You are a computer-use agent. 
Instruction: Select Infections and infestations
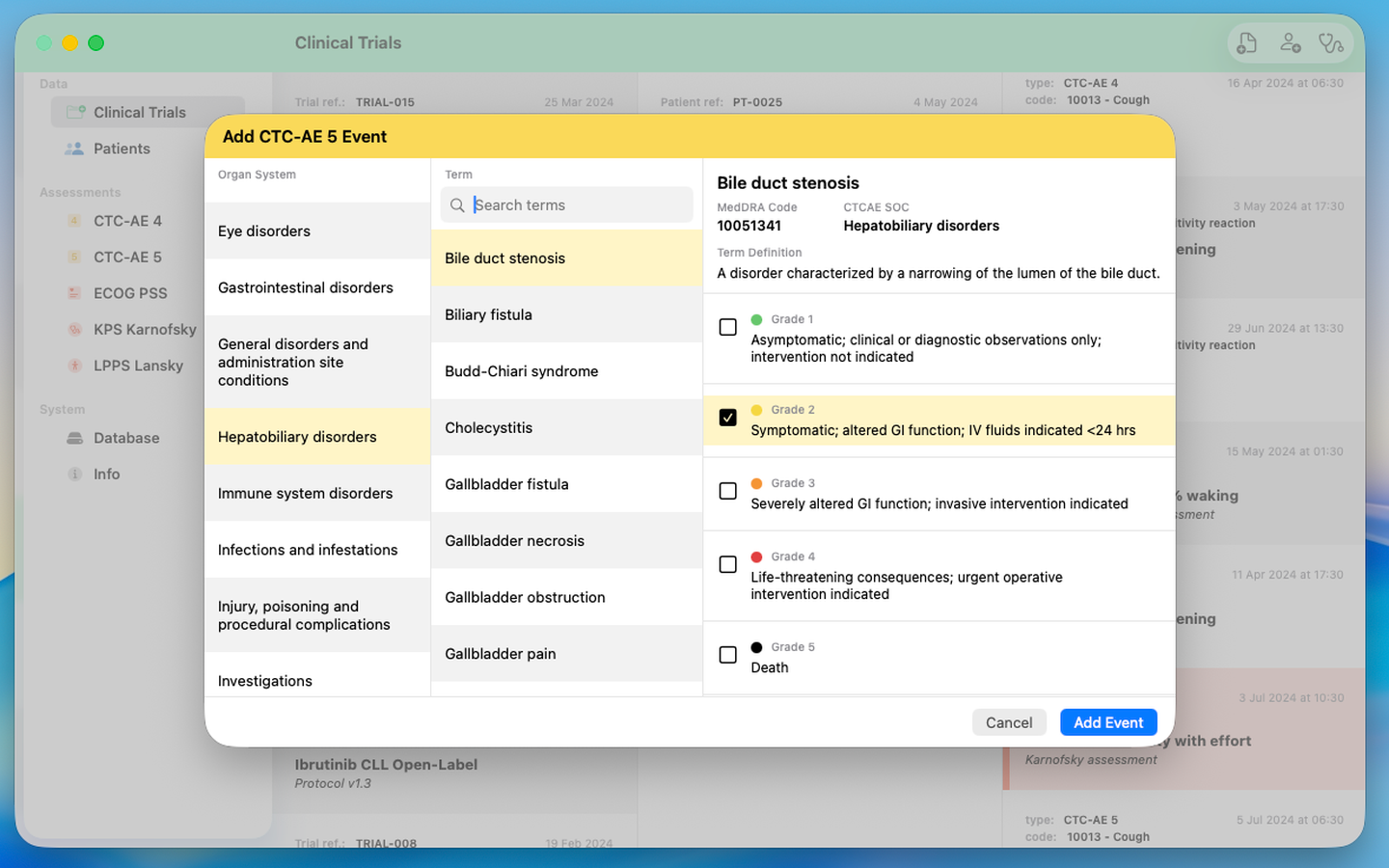[x=317, y=550]
